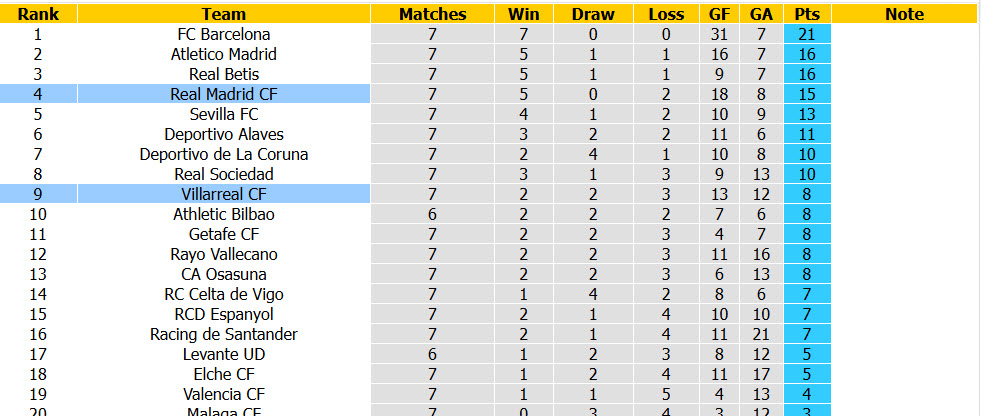Select the Matches column header
981x416 pixels.
432,14
